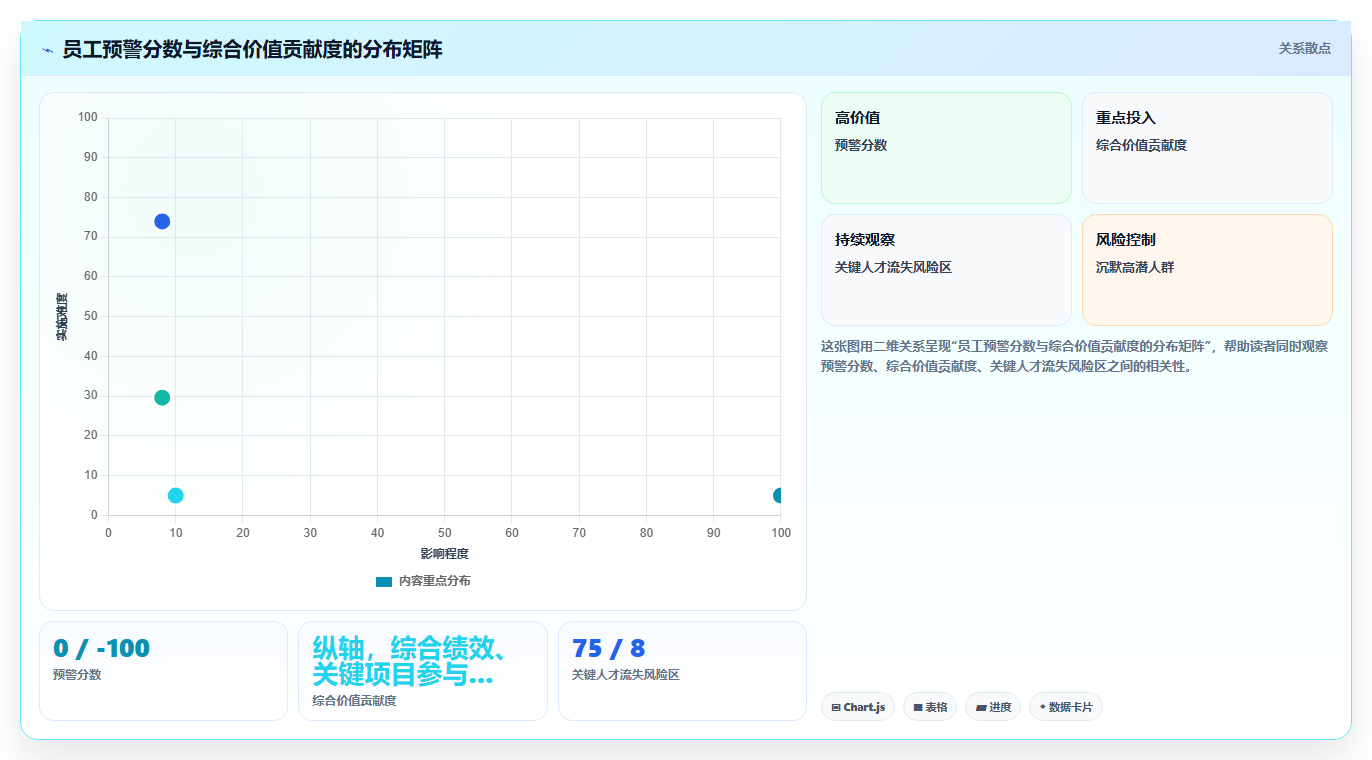Open the 持续观察 quadrant card

946,270
